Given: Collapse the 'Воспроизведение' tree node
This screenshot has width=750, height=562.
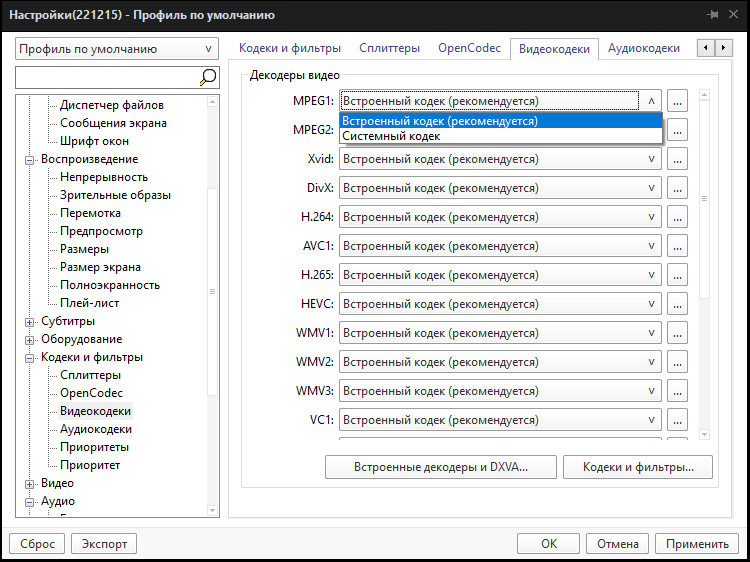Looking at the screenshot, I should [30, 159].
